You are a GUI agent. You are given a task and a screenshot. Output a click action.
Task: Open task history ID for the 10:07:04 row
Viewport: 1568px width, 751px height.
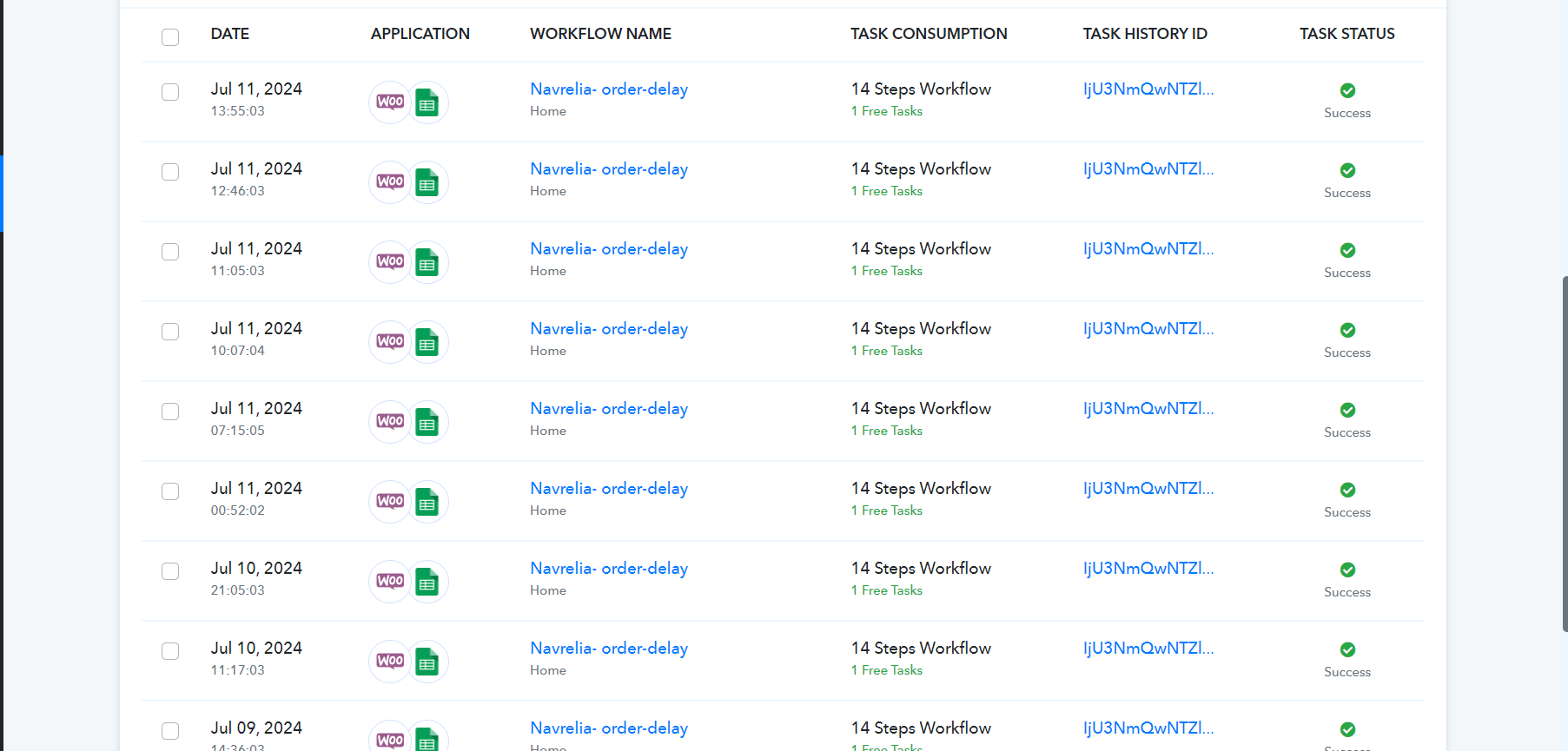point(1148,329)
